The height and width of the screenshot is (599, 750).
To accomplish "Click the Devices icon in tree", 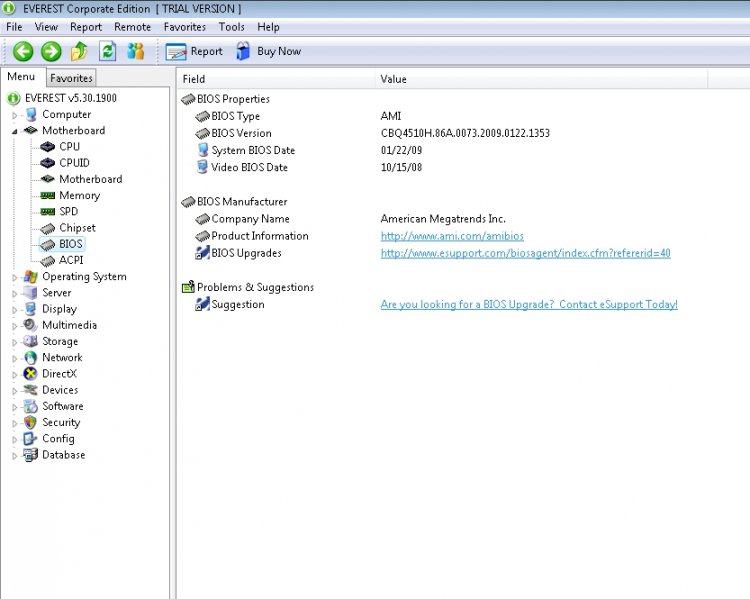I will [x=31, y=390].
